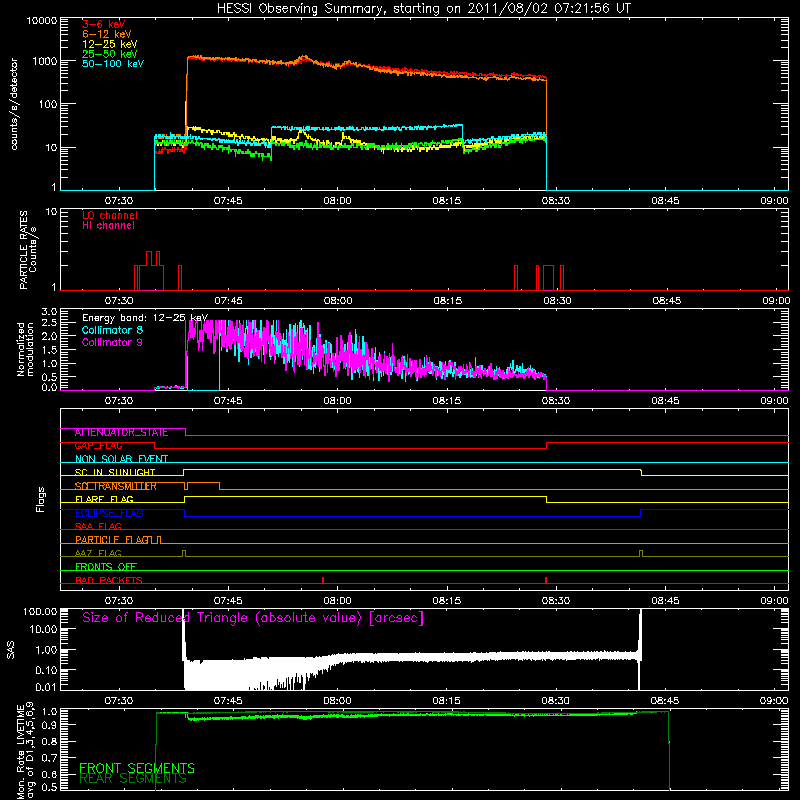This screenshot has height=800, width=800.
Task: Click the 08:45 label under the particle rates panel
Action: 666,301
